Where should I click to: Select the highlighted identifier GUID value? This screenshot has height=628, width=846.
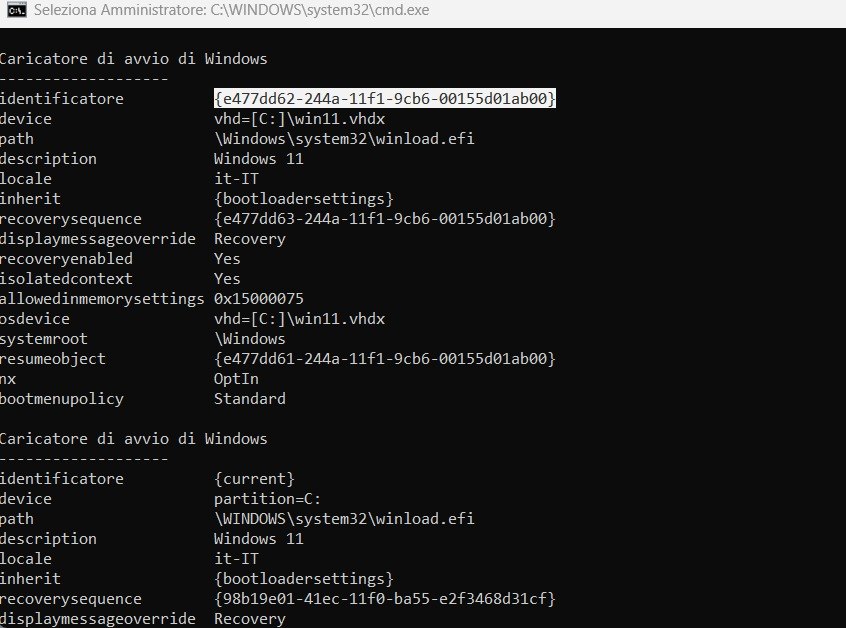click(x=385, y=98)
